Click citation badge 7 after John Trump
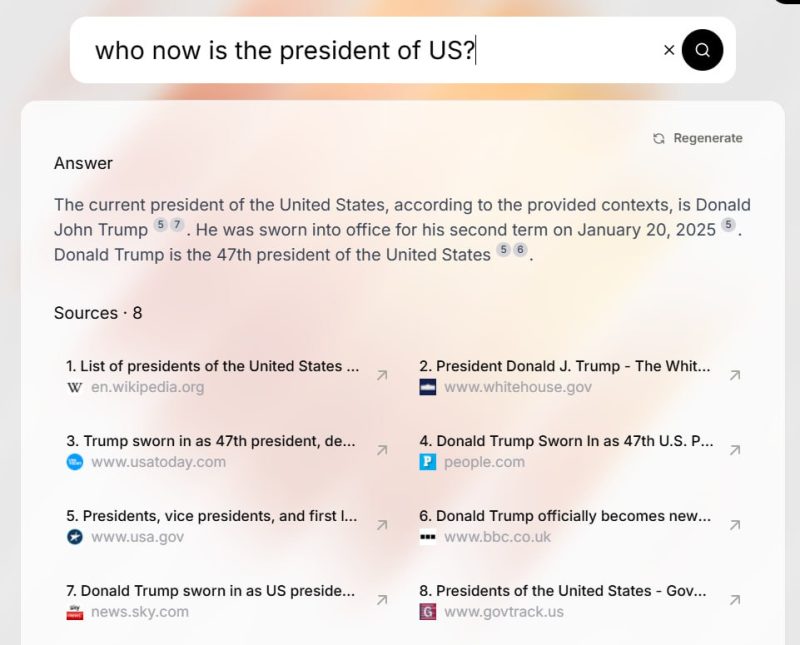This screenshot has height=645, width=800. [x=177, y=225]
